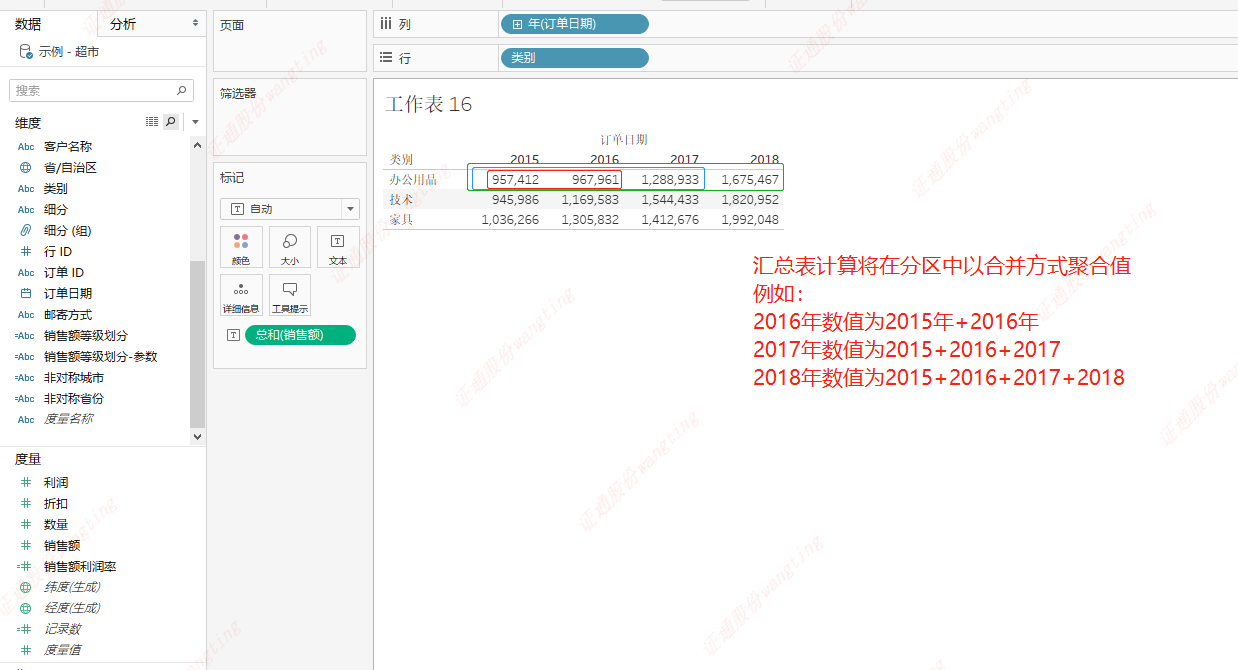Click the globe icon of 省/自治区

click(26, 168)
